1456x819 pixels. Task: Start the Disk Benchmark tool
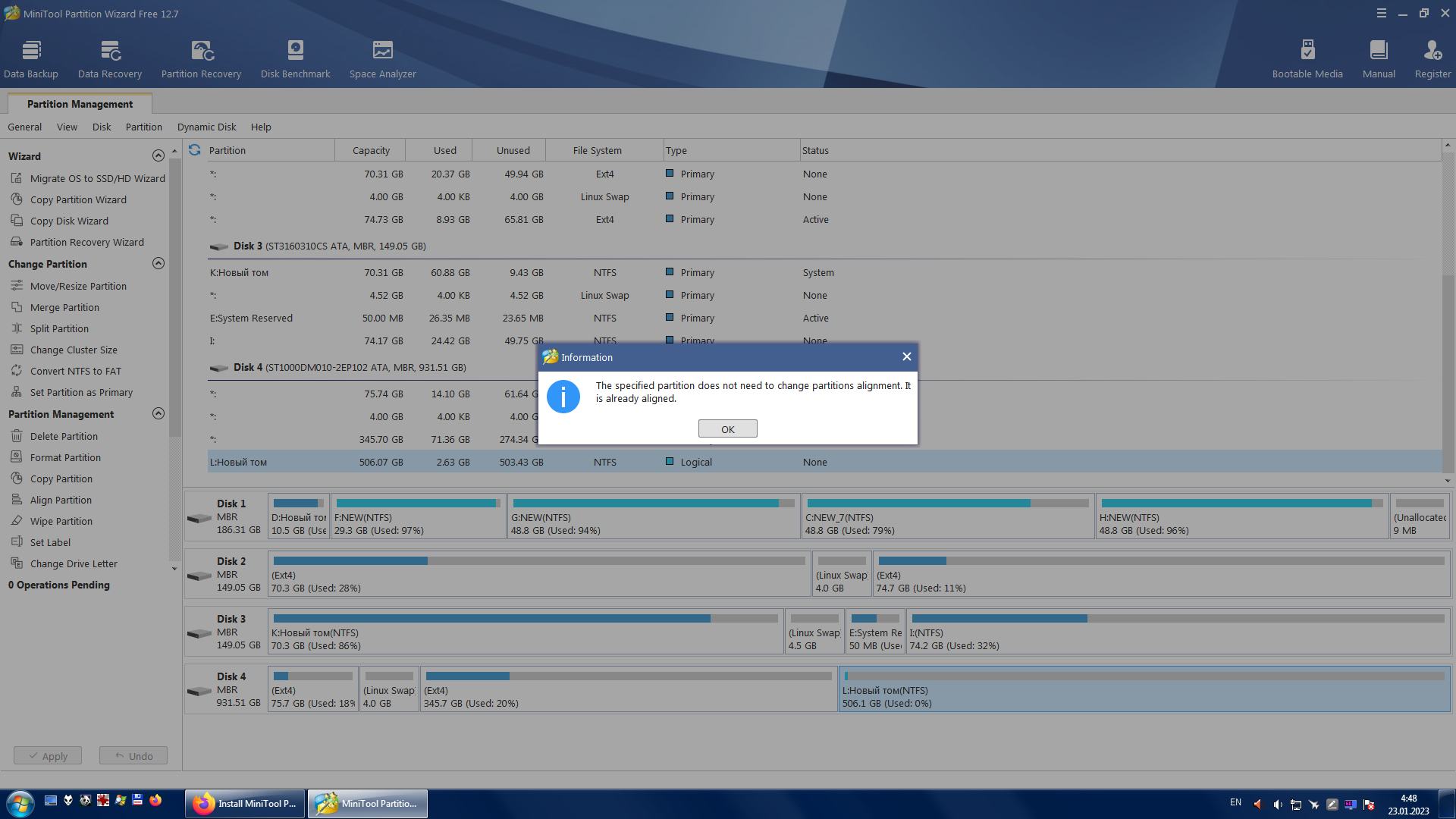pos(295,59)
